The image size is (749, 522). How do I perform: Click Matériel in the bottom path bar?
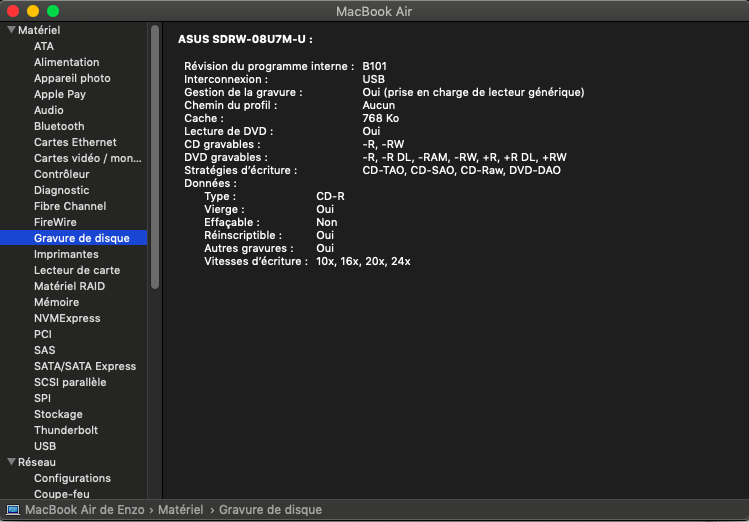(x=181, y=510)
